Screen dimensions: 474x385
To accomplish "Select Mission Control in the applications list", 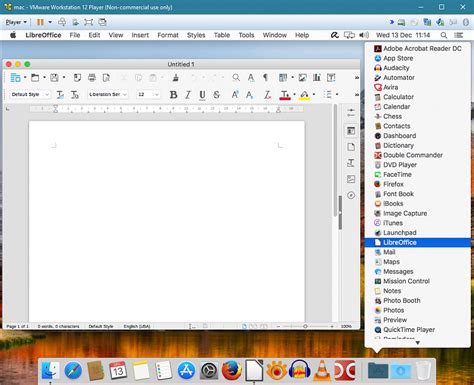I will coord(418,281).
